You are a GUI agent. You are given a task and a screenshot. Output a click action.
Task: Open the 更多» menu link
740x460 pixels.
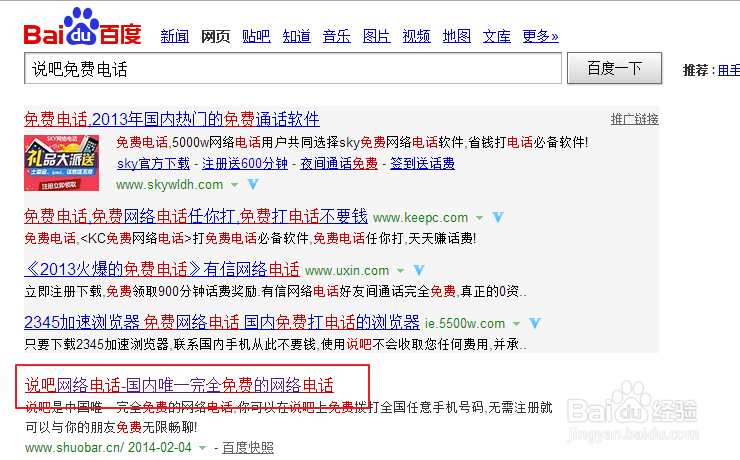coord(540,36)
